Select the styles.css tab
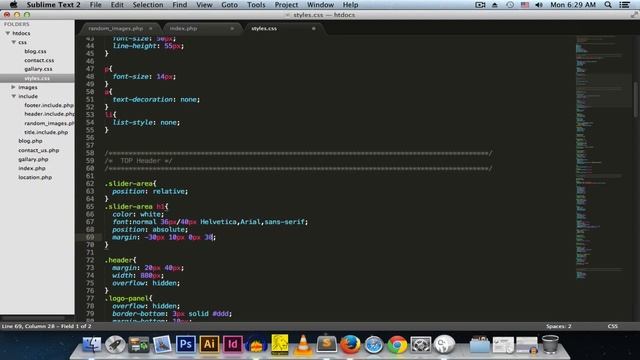Viewport: 640px width, 360px height. tap(264, 28)
